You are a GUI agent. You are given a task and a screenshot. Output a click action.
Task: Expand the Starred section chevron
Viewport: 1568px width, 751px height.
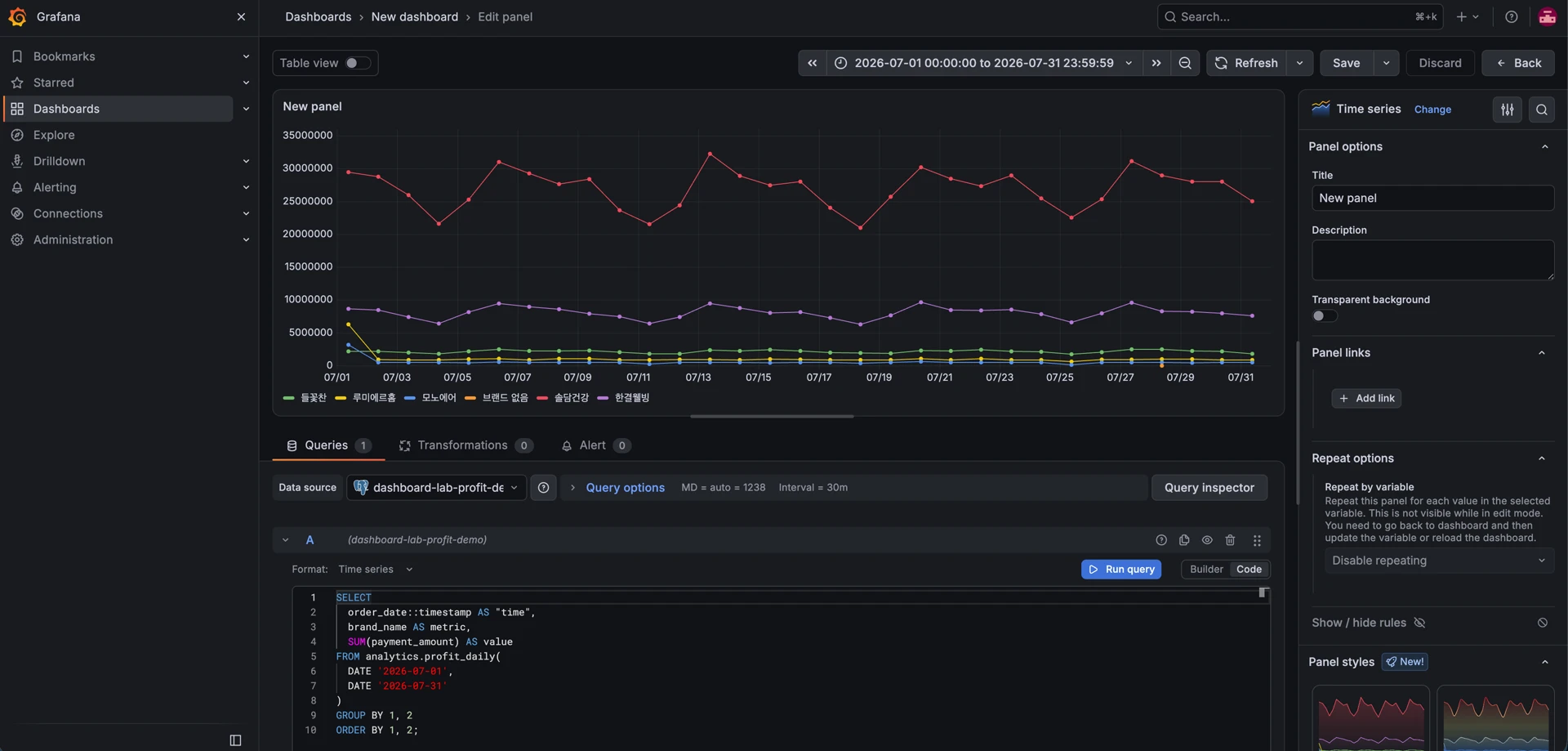(x=246, y=83)
